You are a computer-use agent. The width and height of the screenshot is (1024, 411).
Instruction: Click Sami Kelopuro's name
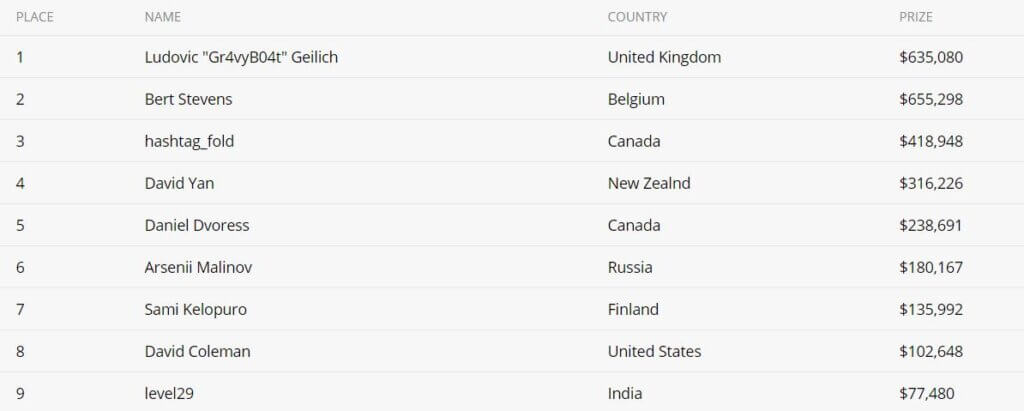pos(195,309)
